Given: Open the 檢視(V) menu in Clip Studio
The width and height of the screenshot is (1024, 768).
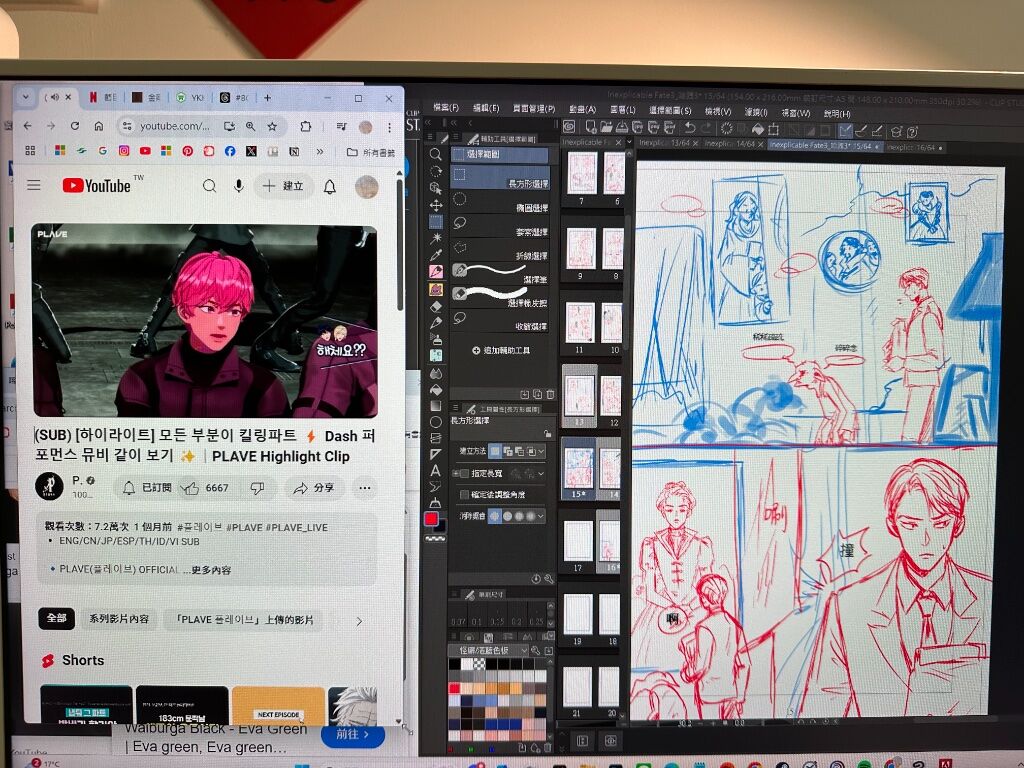Looking at the screenshot, I should 718,112.
